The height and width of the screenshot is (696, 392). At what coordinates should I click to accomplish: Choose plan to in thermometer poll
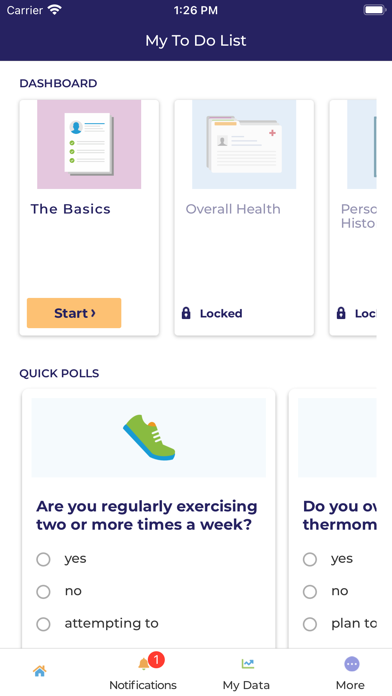coord(310,624)
